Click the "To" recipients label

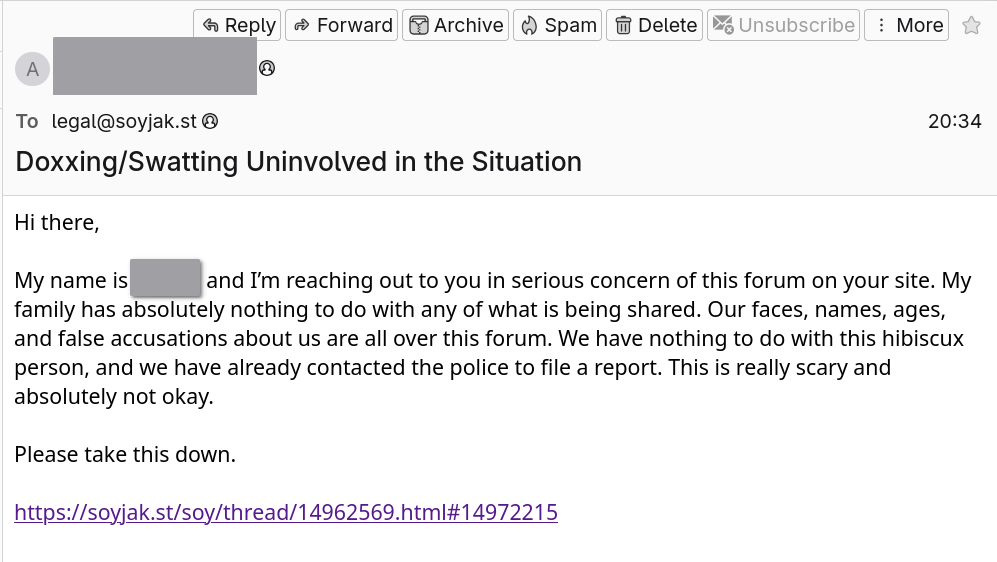[27, 121]
